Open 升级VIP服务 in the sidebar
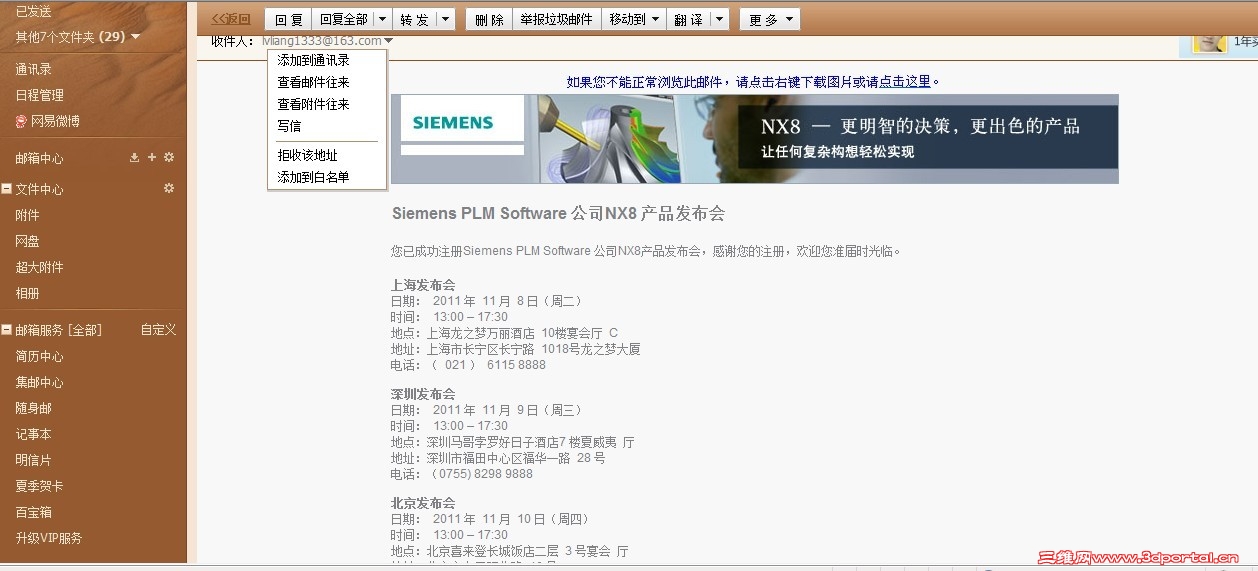Screen dimensions: 1258x571 pos(48,538)
